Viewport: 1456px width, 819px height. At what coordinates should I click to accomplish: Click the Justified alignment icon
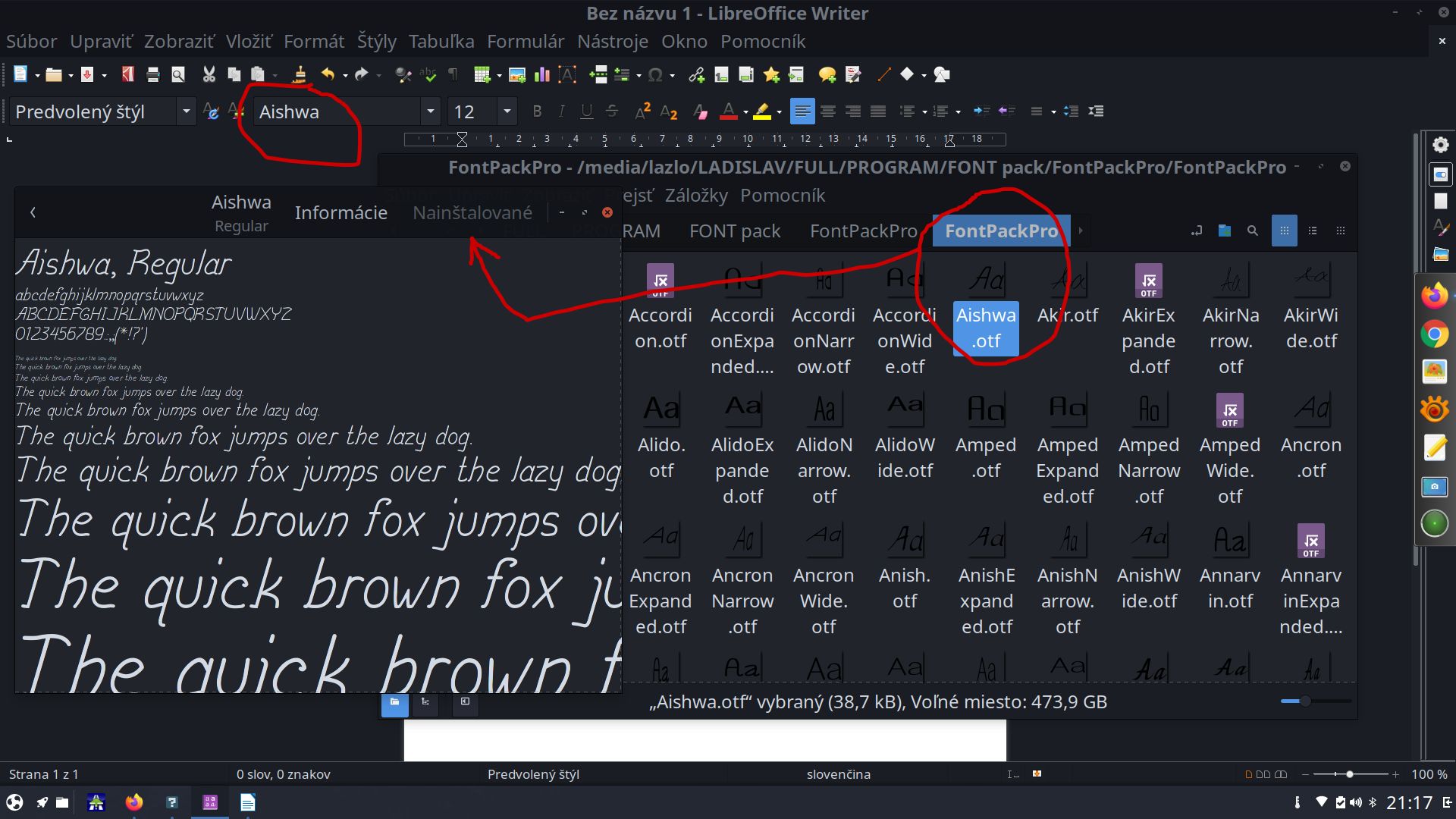[x=877, y=111]
